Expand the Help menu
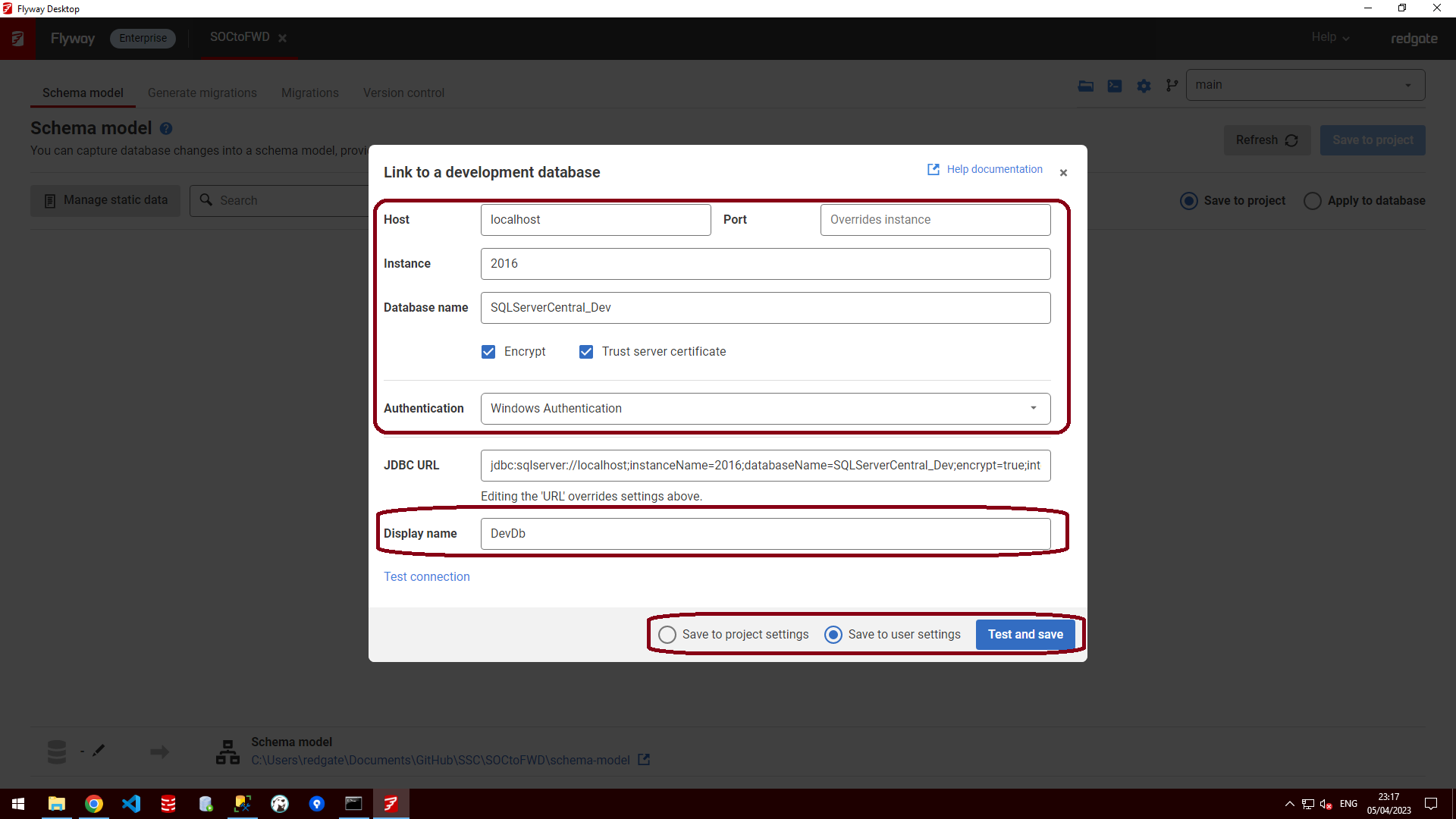The height and width of the screenshot is (819, 1456). (x=1330, y=37)
